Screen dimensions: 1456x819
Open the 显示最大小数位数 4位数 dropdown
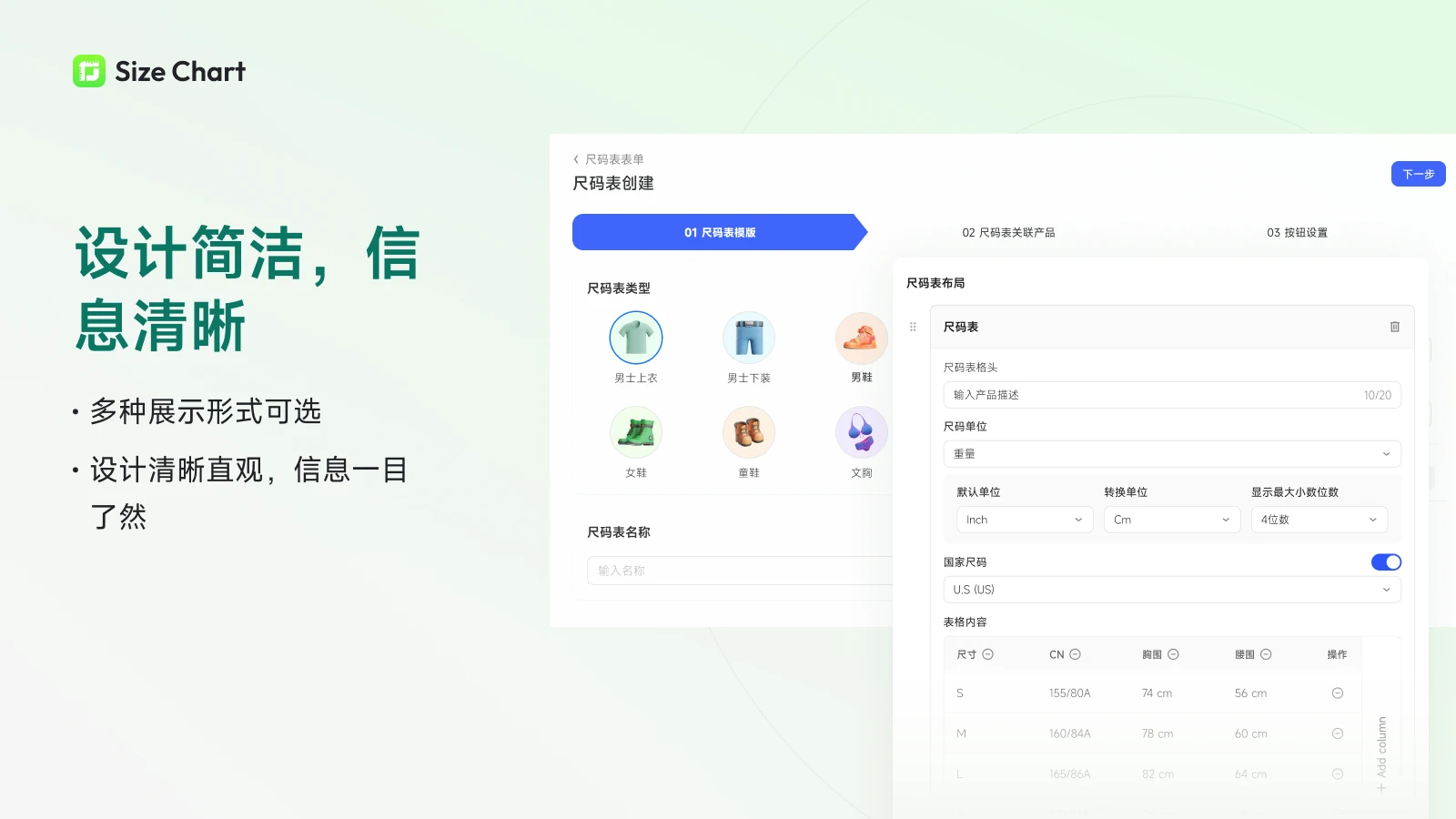pyautogui.click(x=1319, y=520)
